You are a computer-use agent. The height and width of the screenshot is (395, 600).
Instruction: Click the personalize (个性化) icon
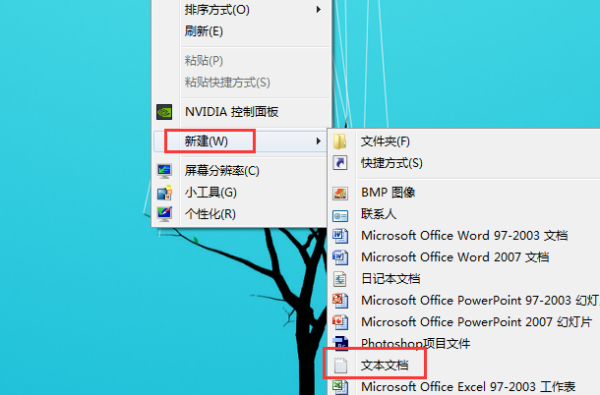coord(164,214)
